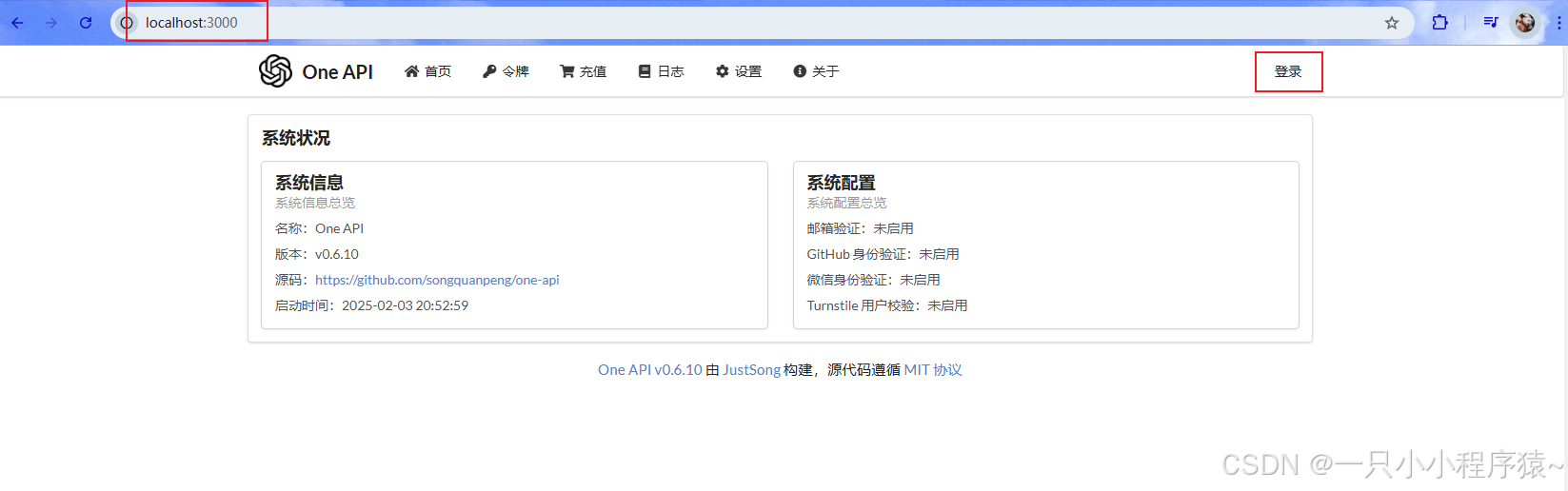1568x491 pixels.
Task: Go to 首页 in the navigation
Action: tap(428, 71)
